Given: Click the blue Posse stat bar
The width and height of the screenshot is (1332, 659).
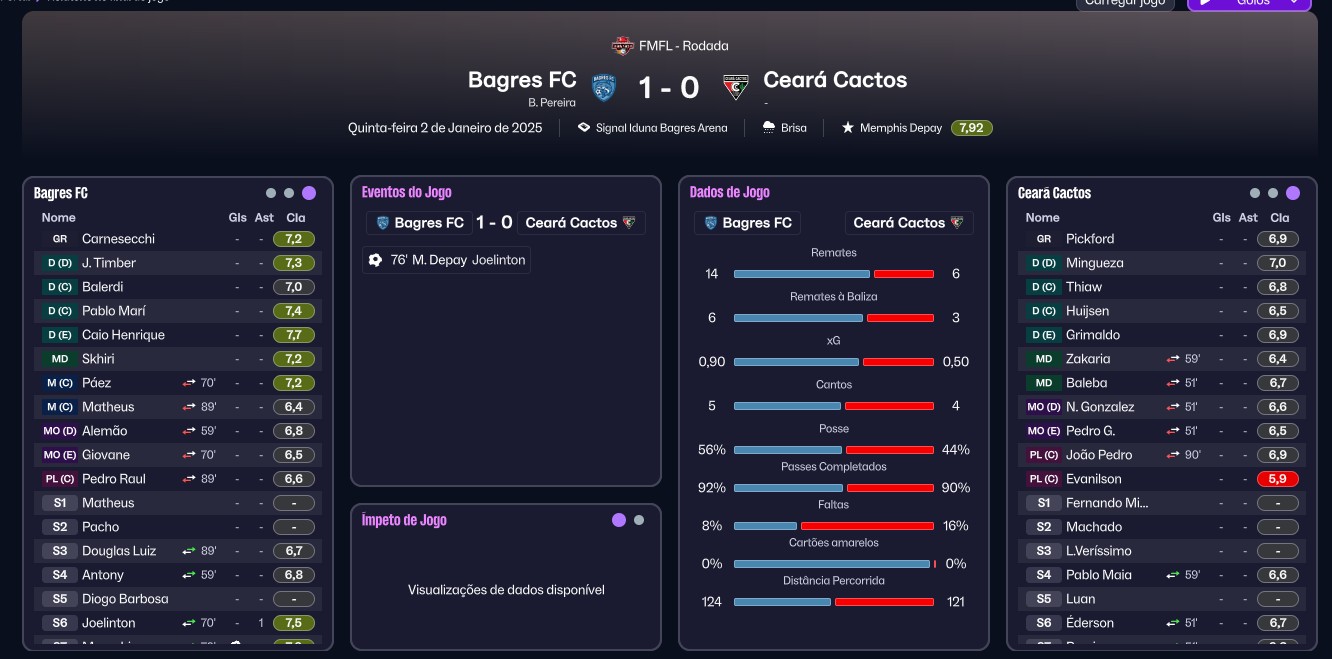Looking at the screenshot, I should [787, 450].
